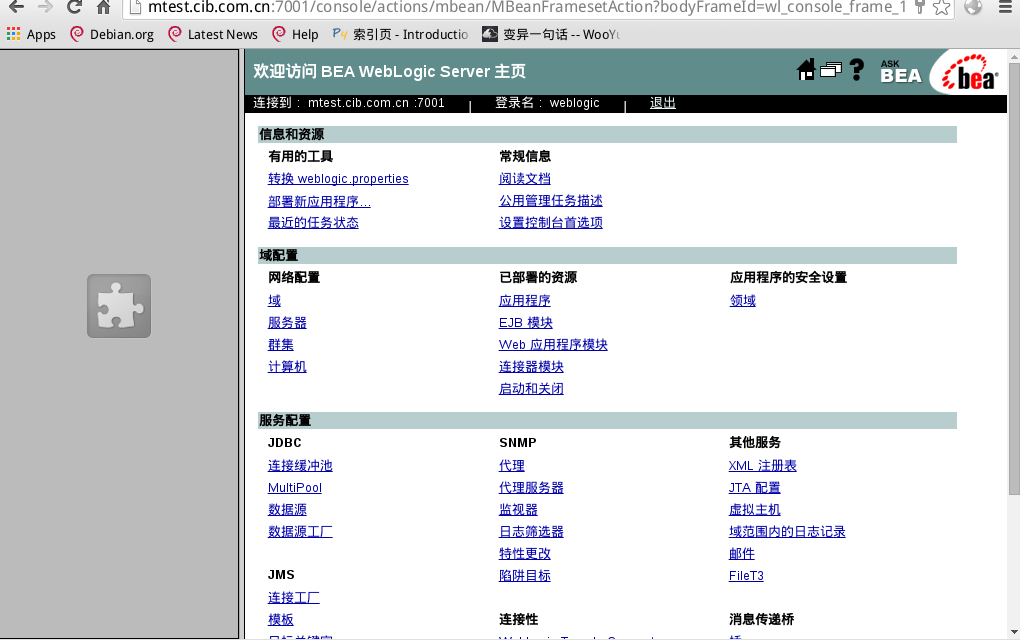Open the 应用程序 link

[x=524, y=300]
